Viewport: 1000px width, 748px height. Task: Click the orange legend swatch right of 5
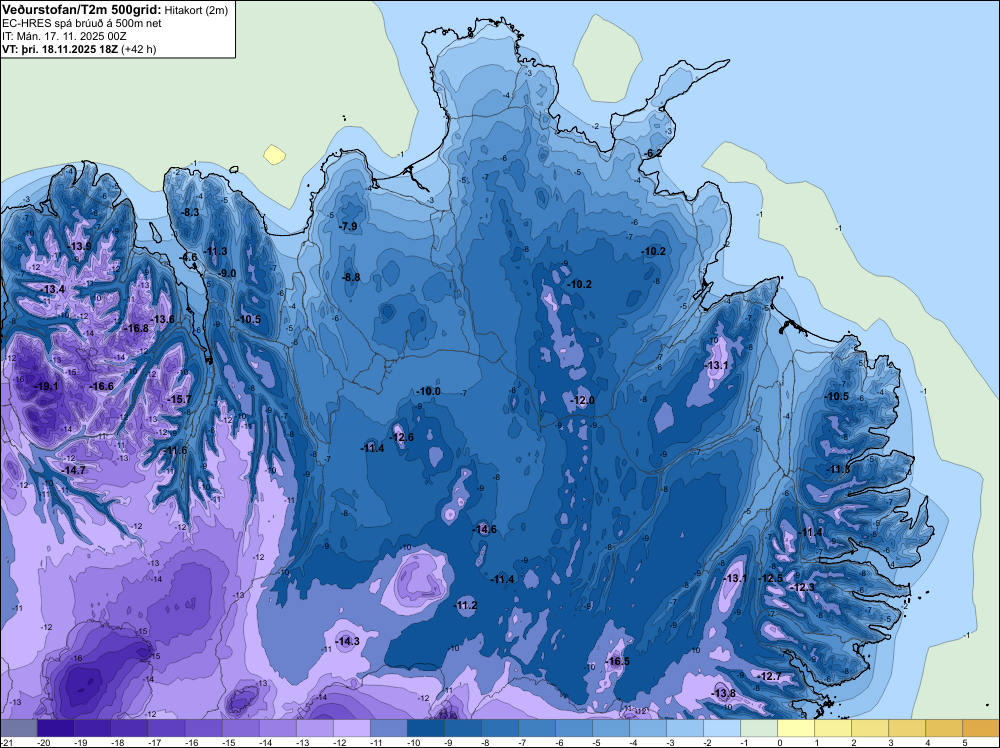(981, 728)
